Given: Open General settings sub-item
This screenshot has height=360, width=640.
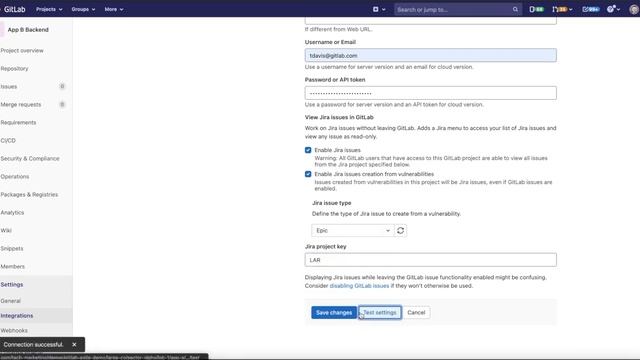Looking at the screenshot, I should [x=11, y=301].
